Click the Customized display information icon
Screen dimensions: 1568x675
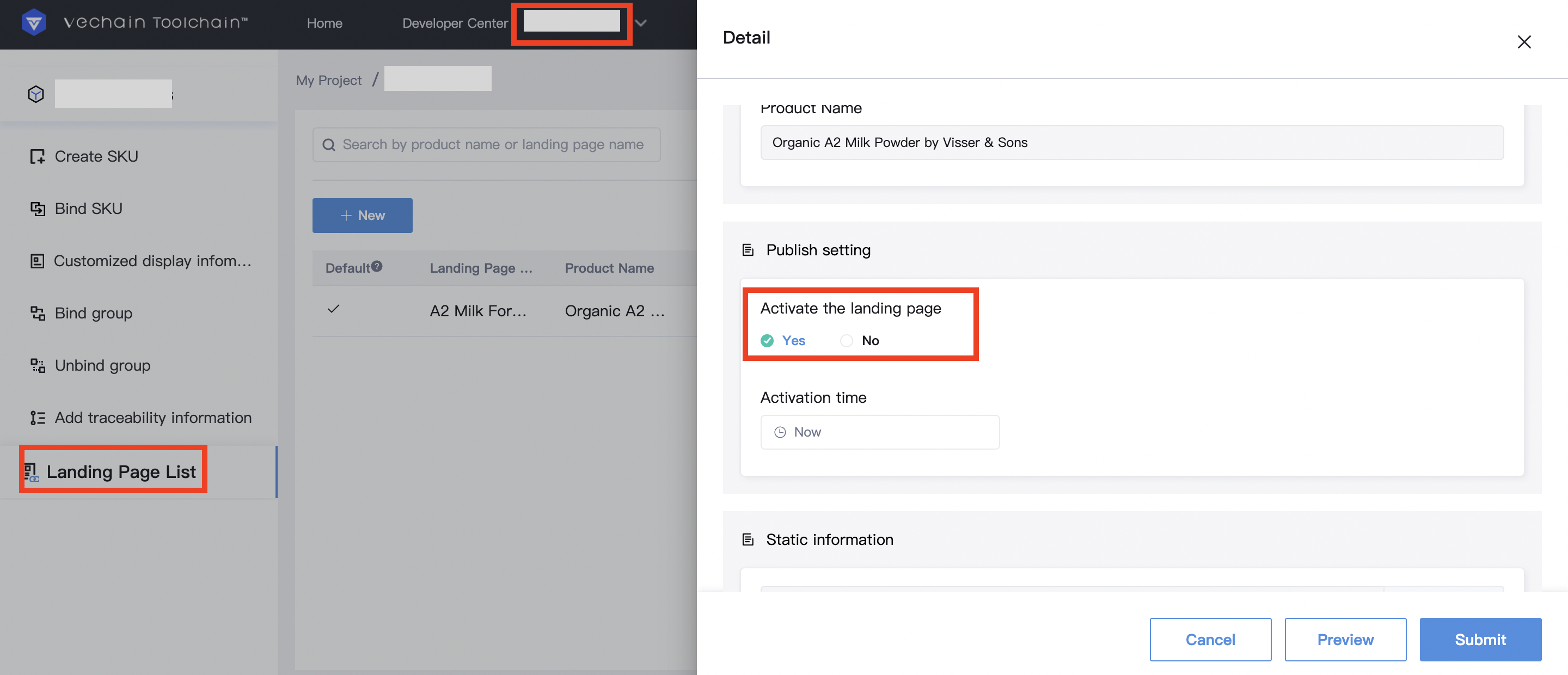coord(37,261)
